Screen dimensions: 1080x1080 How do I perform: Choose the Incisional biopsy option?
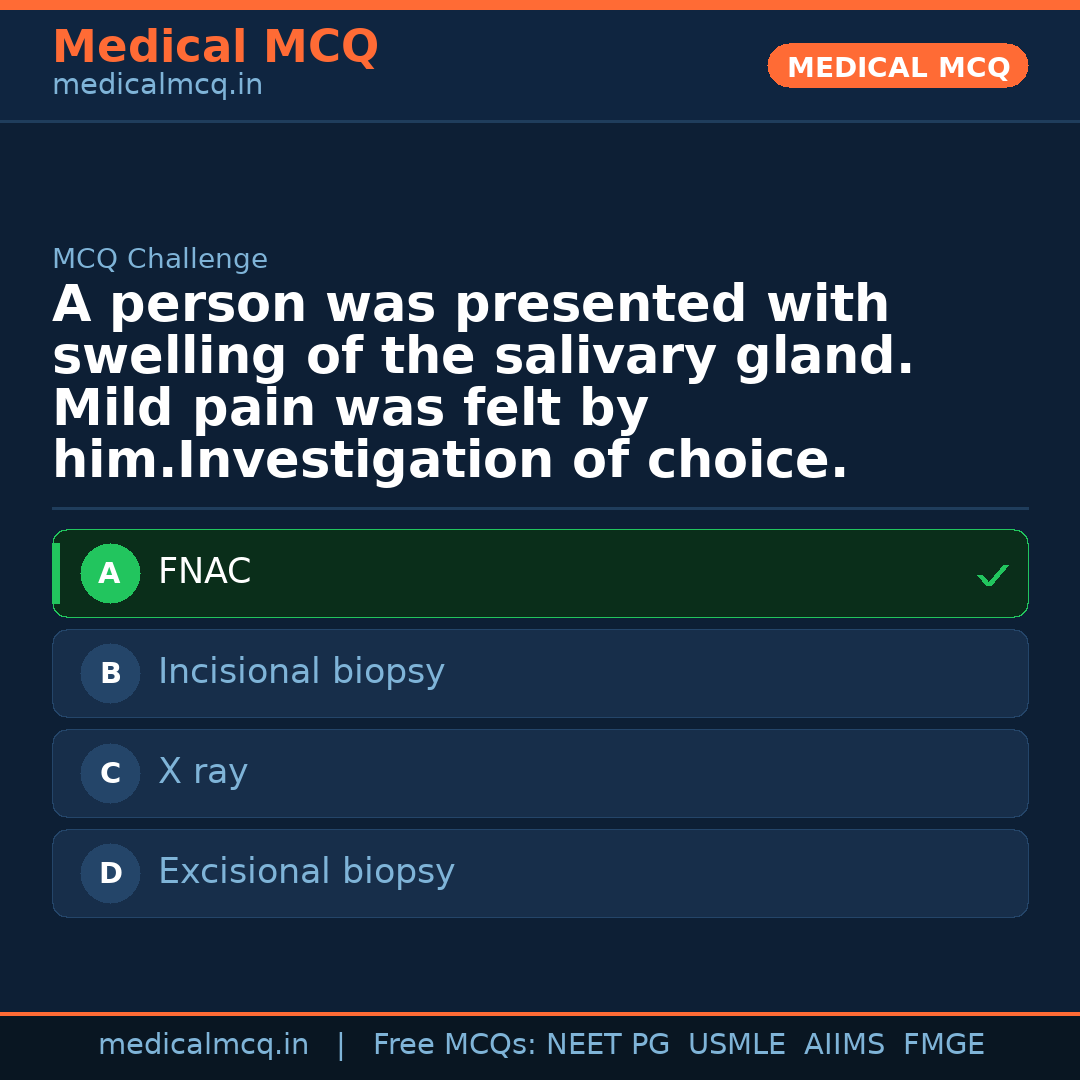pos(540,674)
